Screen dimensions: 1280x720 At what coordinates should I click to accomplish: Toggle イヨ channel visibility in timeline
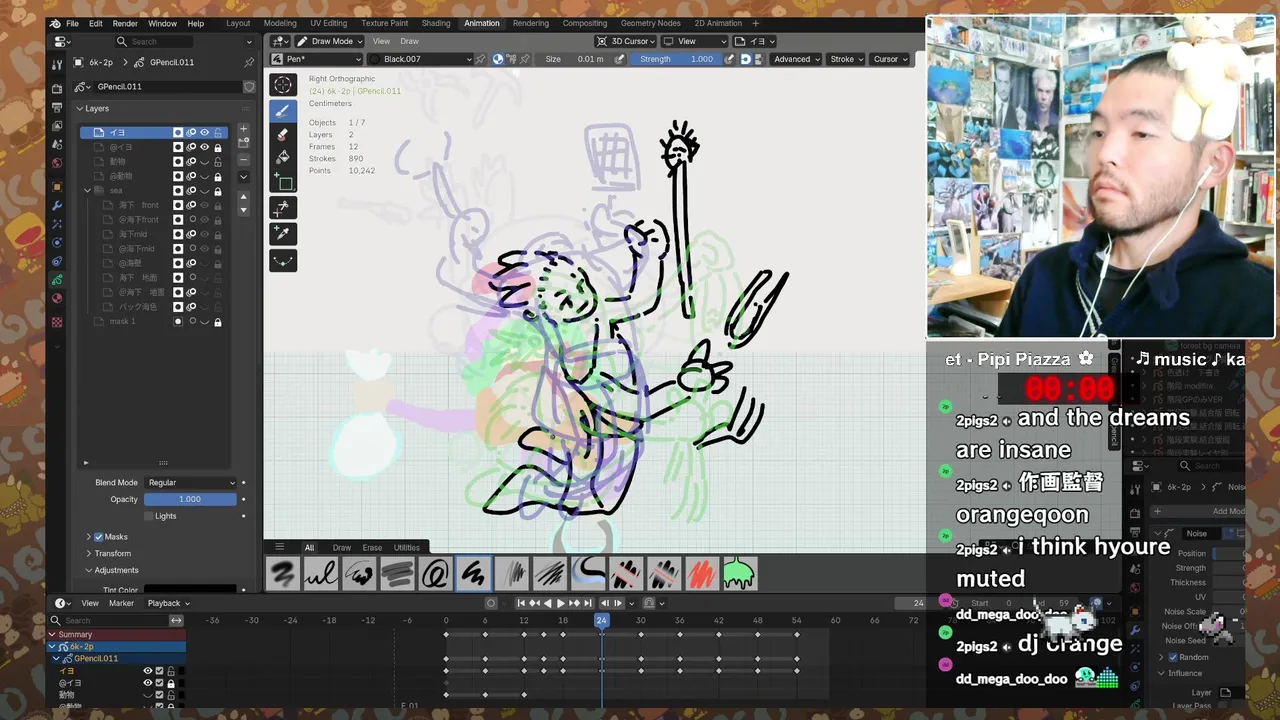click(147, 671)
